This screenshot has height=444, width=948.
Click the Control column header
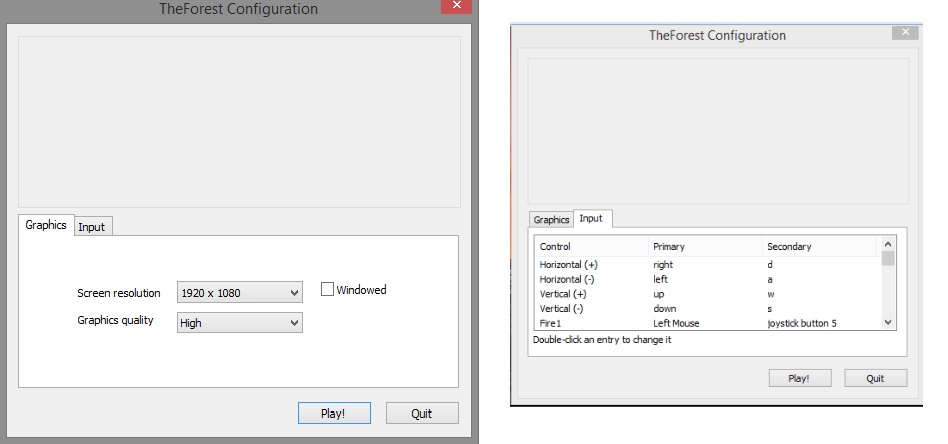[x=592, y=246]
